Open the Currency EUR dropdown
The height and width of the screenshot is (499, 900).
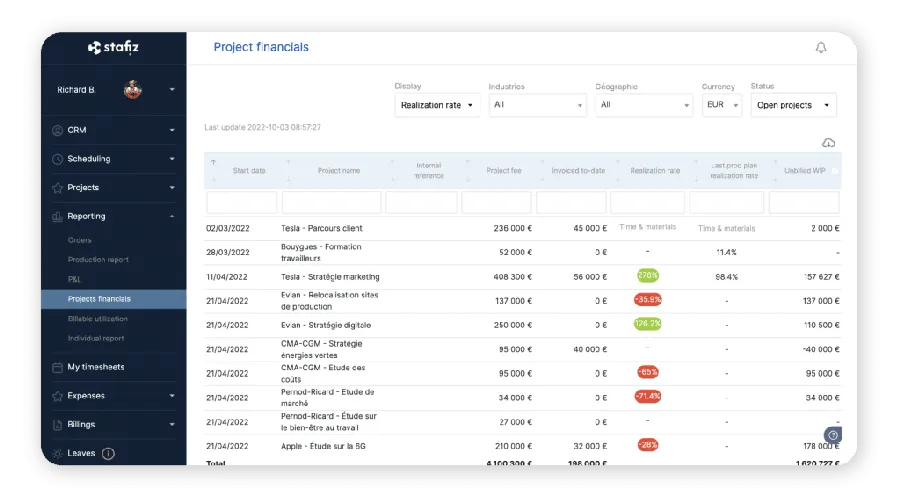pyautogui.click(x=721, y=105)
